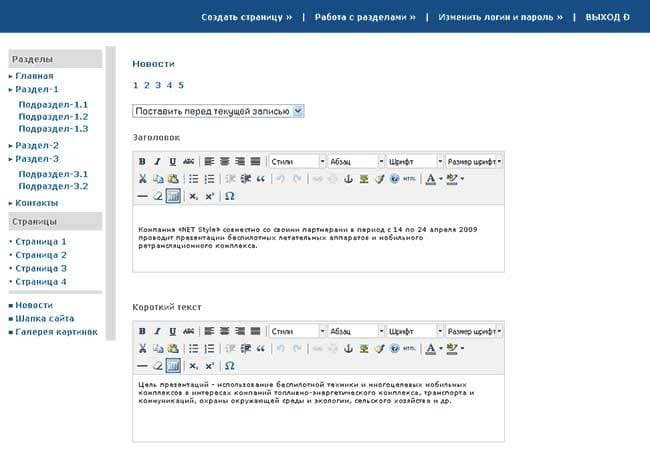Toggle subscript in the Заголовок editor

pyautogui.click(x=194, y=196)
